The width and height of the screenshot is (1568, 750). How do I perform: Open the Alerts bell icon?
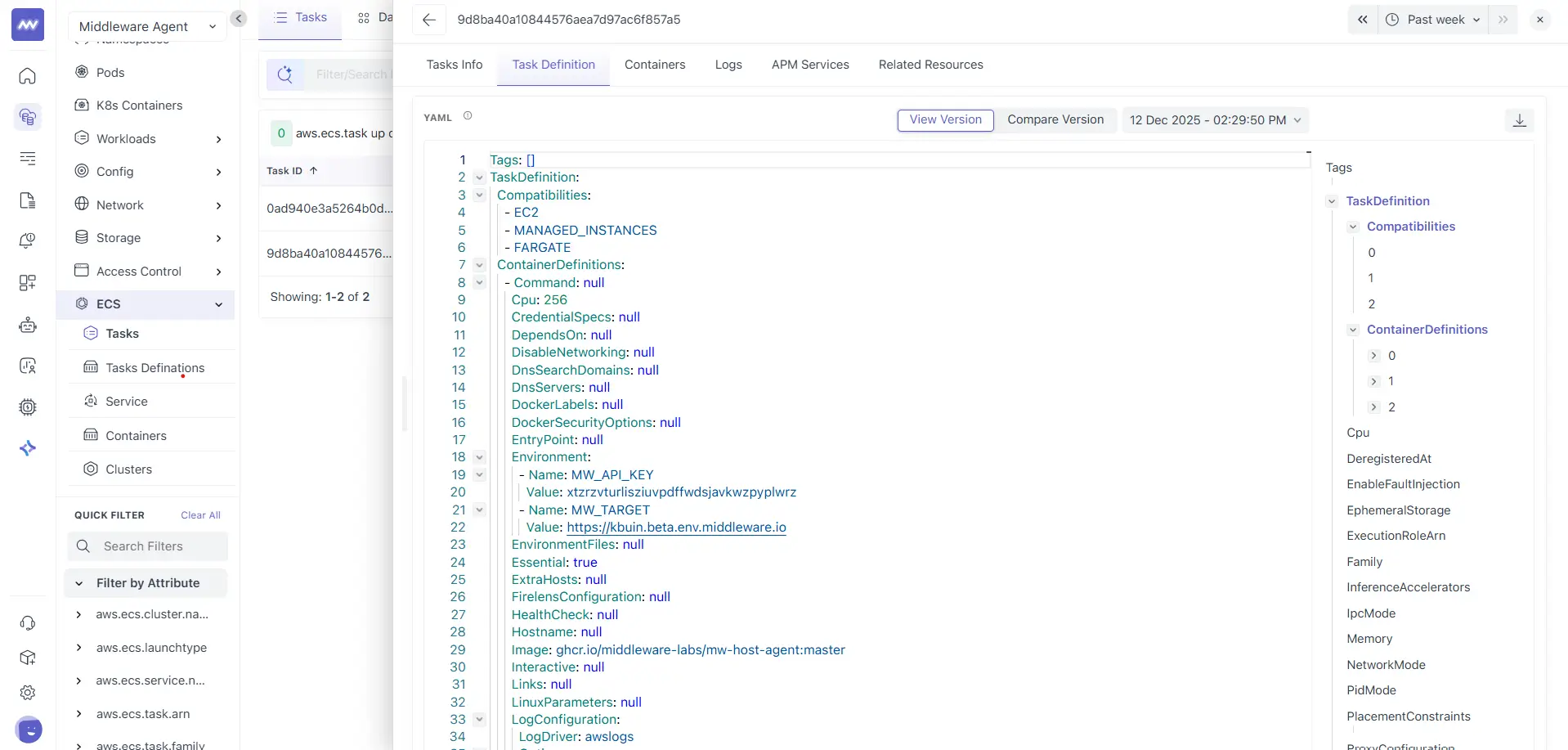pos(27,240)
